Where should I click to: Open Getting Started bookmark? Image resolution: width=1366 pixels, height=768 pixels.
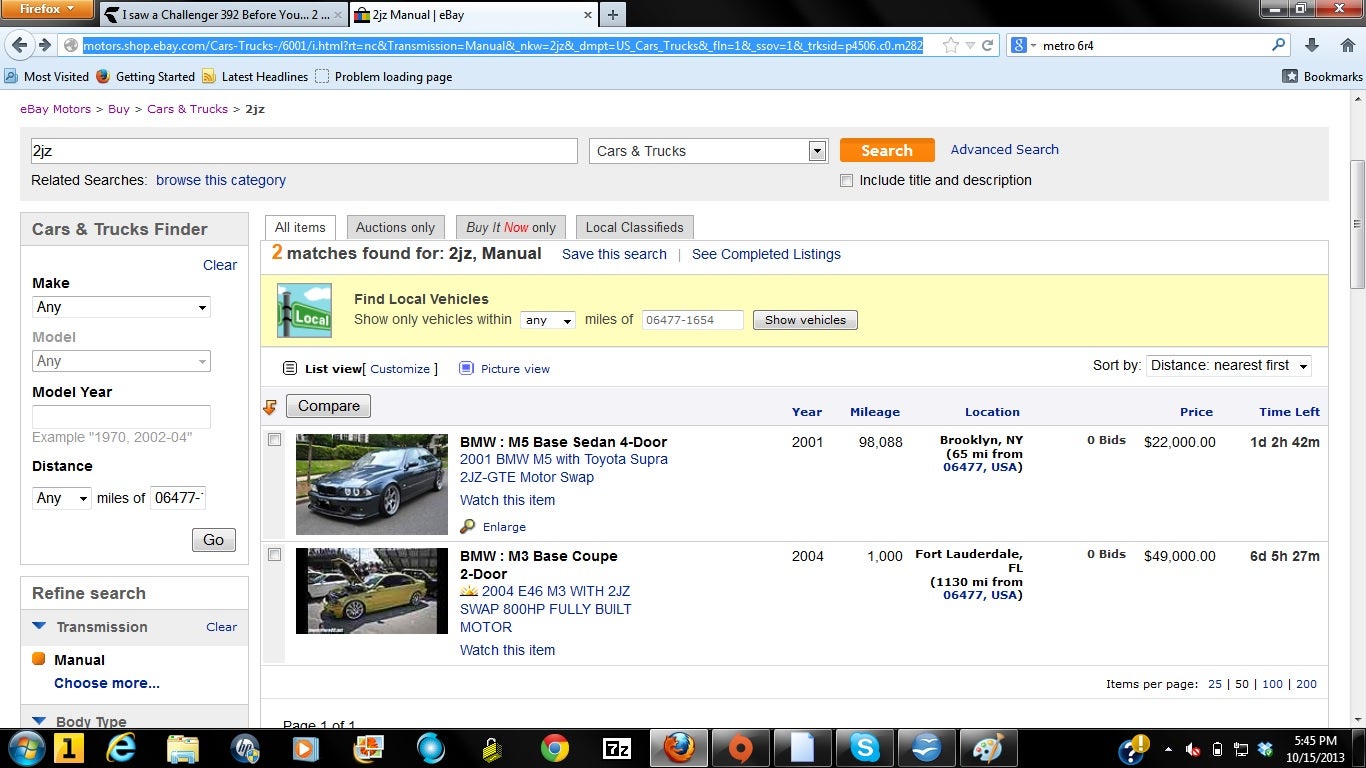point(146,76)
